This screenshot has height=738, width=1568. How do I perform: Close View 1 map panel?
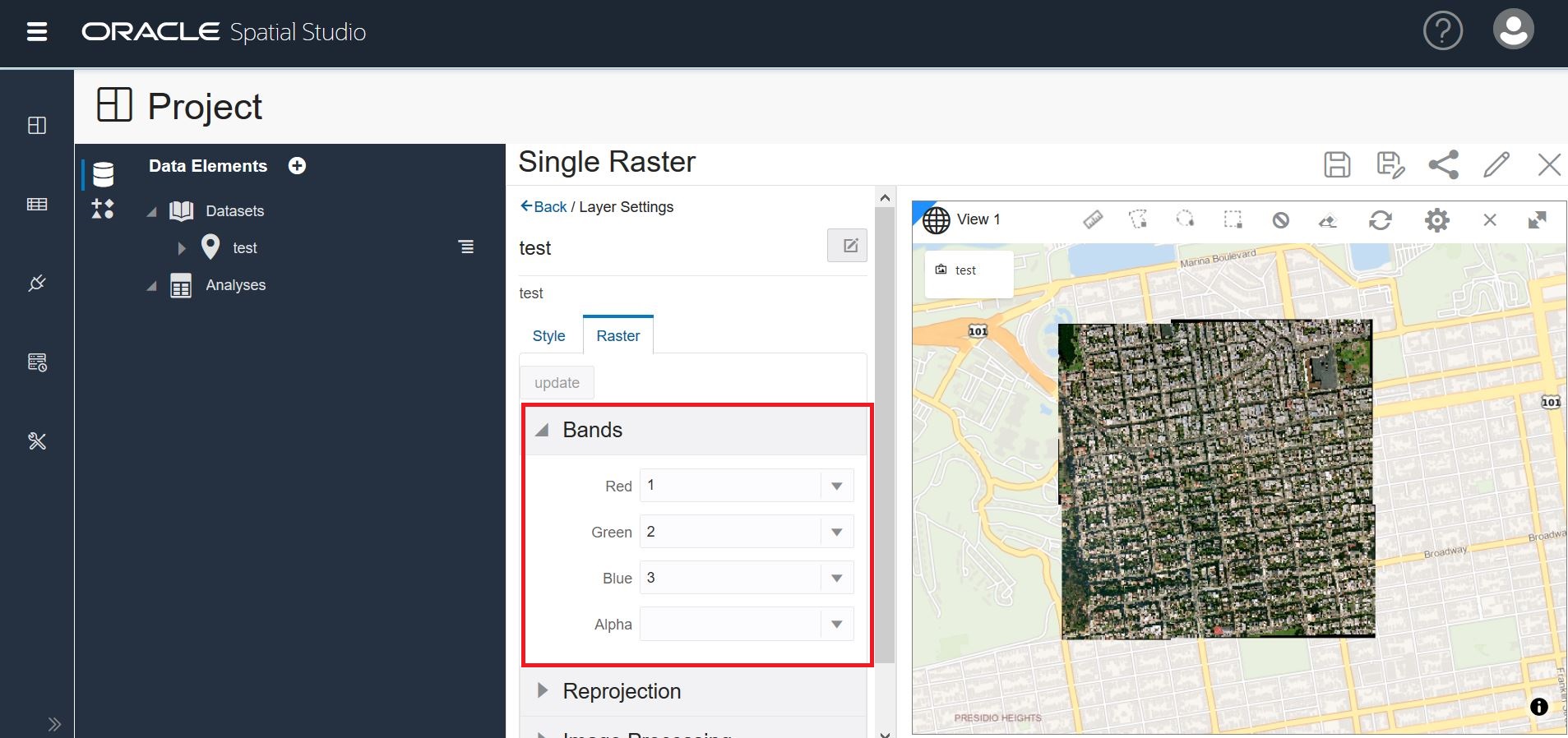coord(1490,220)
